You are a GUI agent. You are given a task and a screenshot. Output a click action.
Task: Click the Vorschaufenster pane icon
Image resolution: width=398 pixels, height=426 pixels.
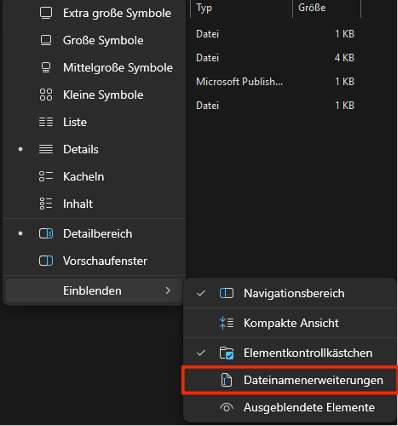[46, 261]
